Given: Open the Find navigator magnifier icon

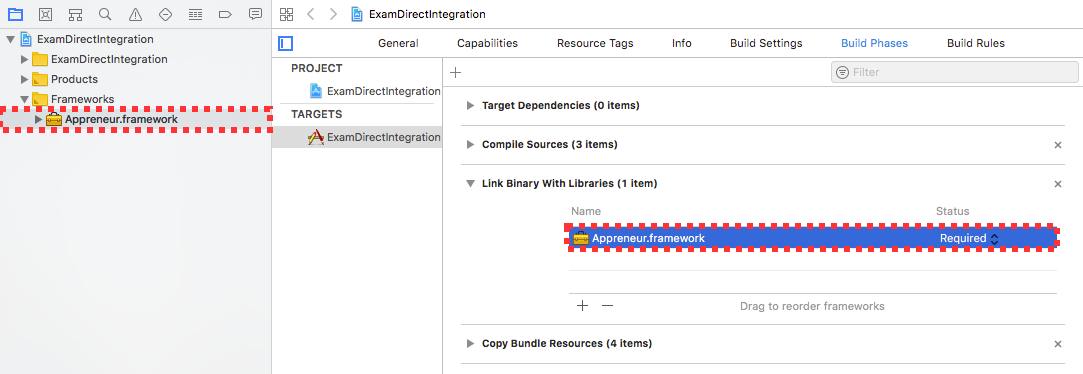Looking at the screenshot, I should pos(105,14).
